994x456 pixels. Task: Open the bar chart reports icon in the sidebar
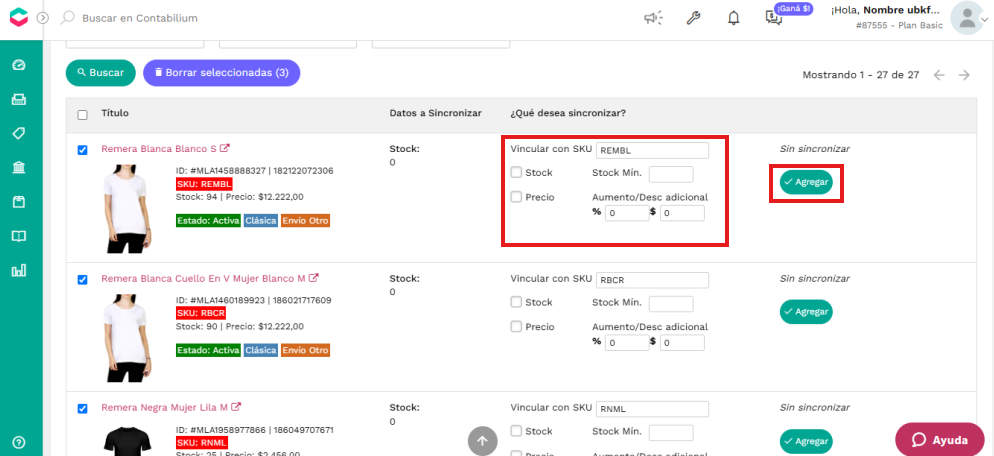(x=19, y=270)
